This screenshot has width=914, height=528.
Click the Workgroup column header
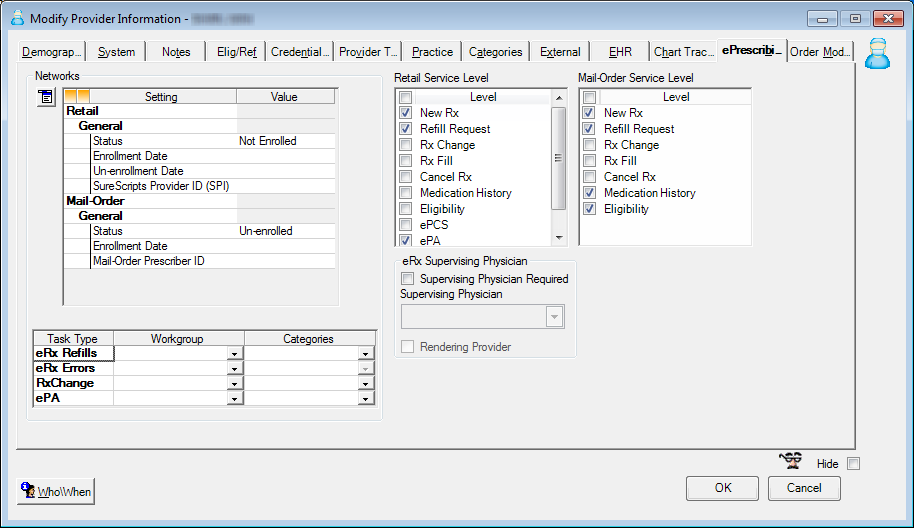pos(178,339)
